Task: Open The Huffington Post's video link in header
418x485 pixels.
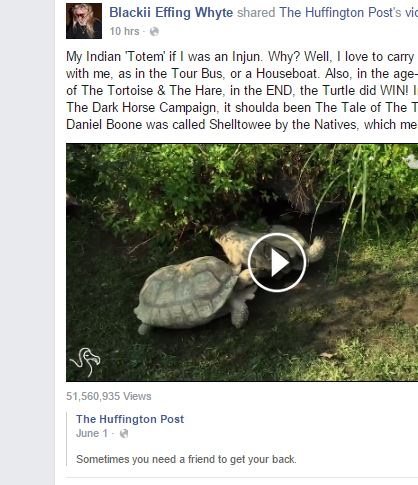Action: [348, 13]
